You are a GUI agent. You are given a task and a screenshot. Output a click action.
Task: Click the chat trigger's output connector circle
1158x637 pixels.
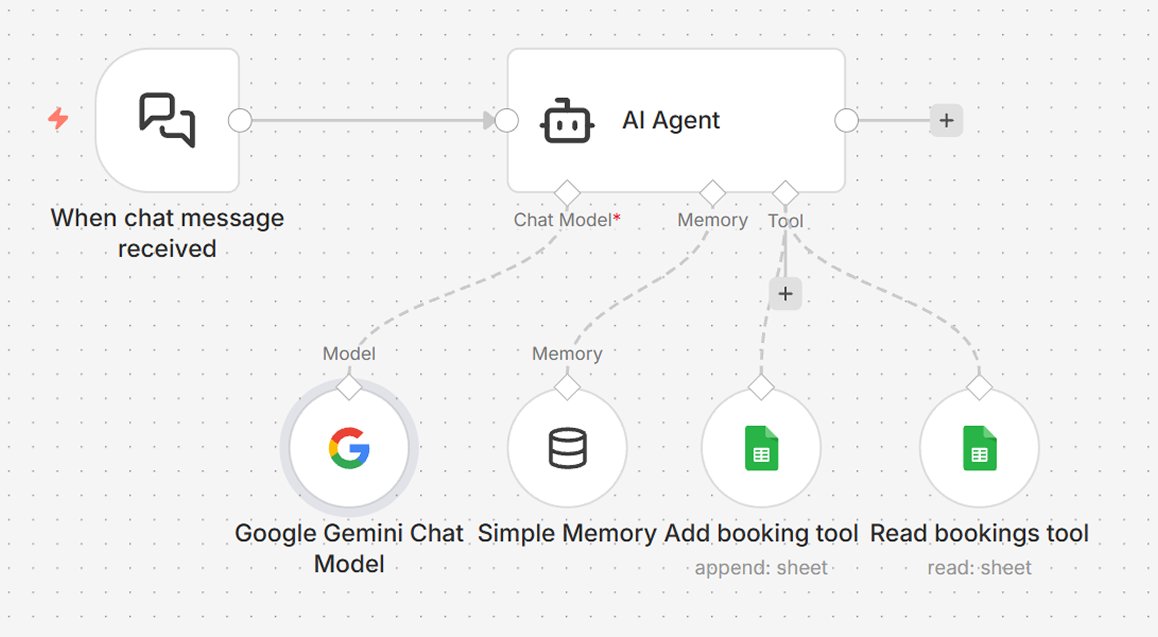click(240, 120)
